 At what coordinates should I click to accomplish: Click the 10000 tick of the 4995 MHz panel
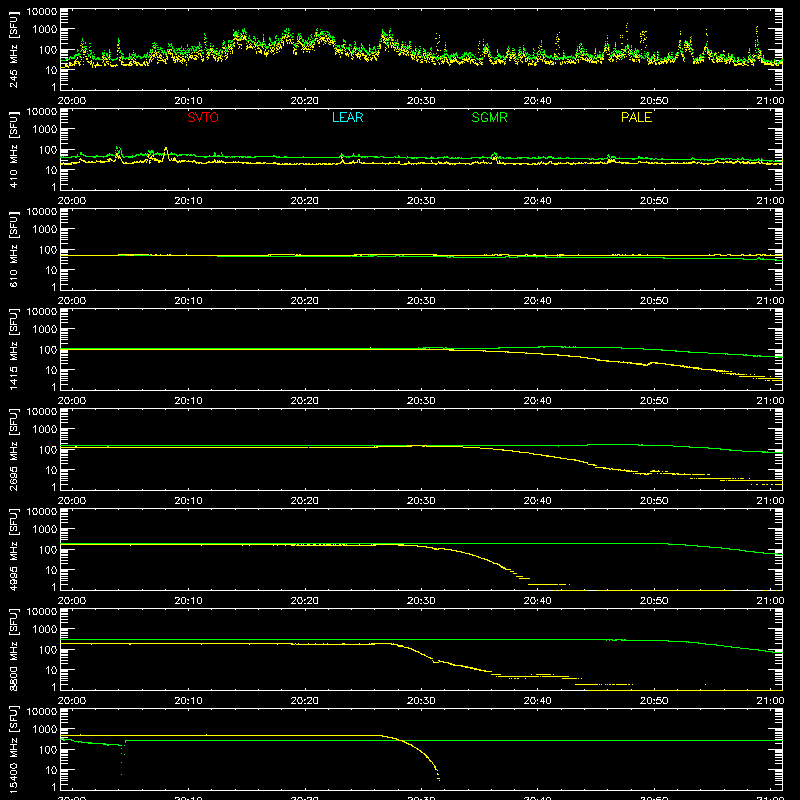pyautogui.click(x=42, y=512)
